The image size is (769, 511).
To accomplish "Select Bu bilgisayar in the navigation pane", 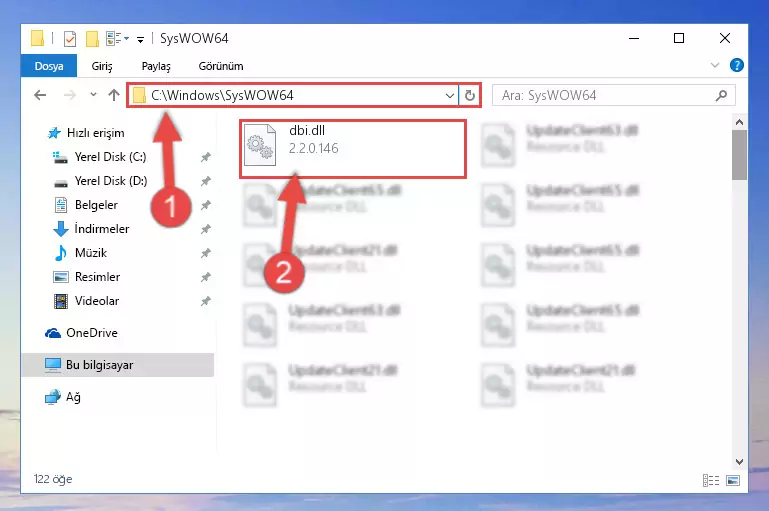I will click(x=118, y=365).
